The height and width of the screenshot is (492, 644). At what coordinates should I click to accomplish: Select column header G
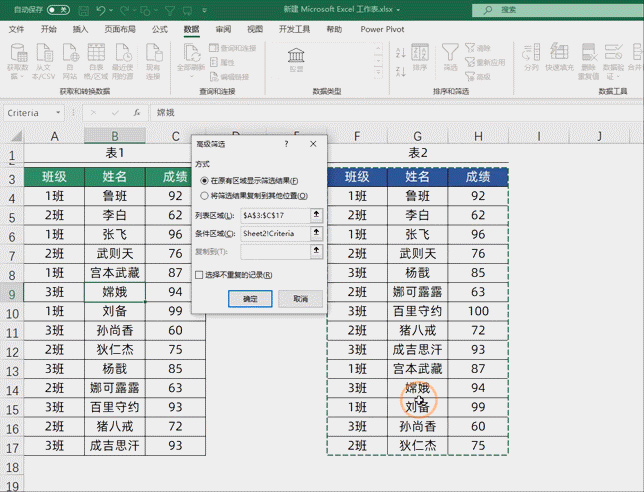pos(417,136)
